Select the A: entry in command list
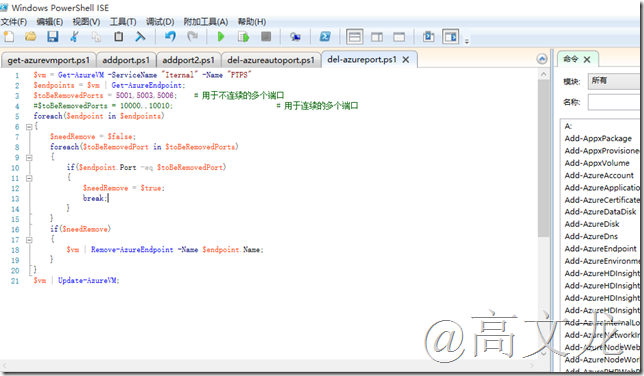644x376 pixels. tap(568, 126)
